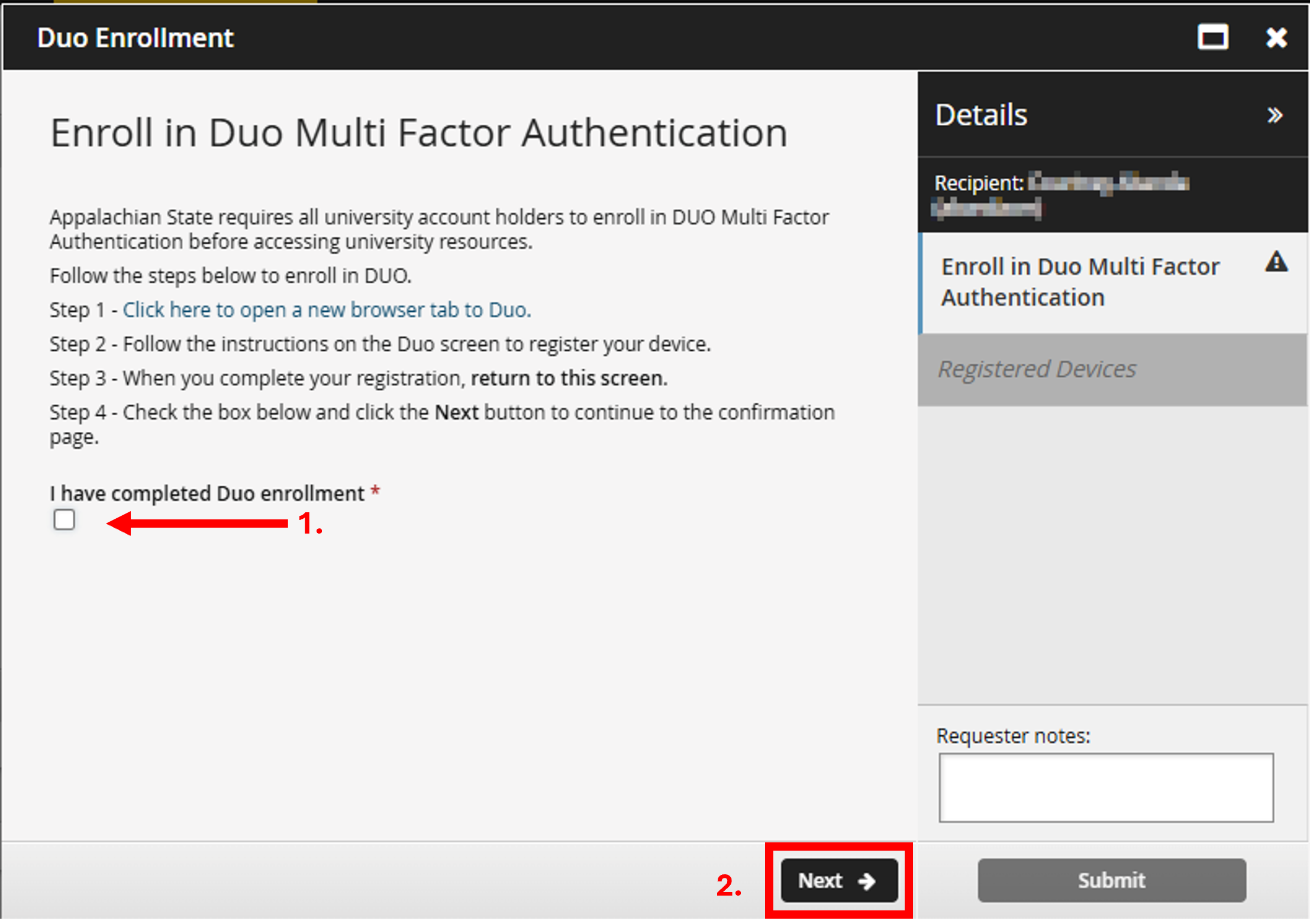
Task: Open the link to a new Duo browser tab
Action: click(327, 310)
